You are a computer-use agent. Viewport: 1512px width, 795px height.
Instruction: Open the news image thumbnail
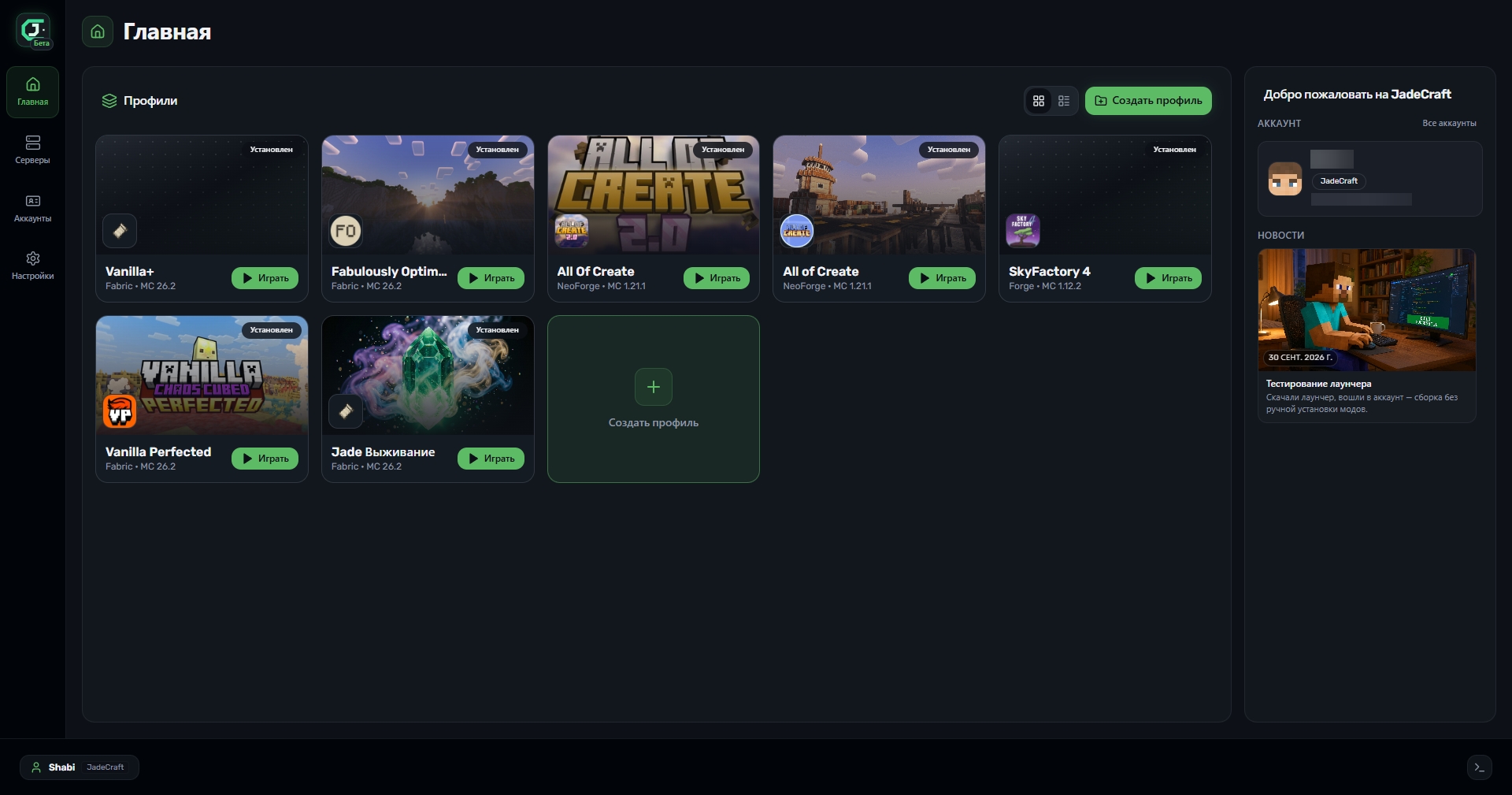(x=1366, y=310)
